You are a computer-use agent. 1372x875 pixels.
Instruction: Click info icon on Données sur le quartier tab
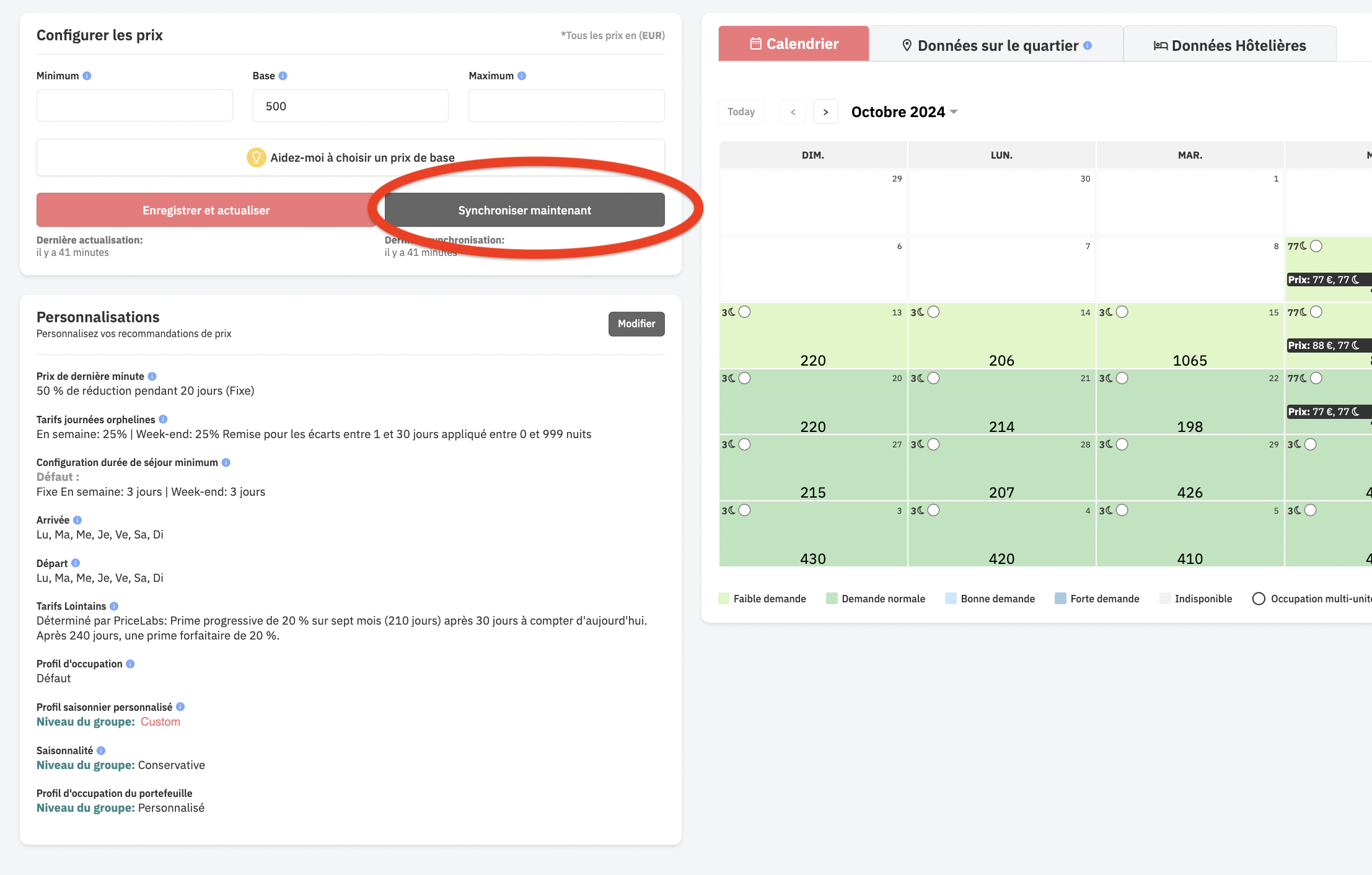tap(1088, 45)
